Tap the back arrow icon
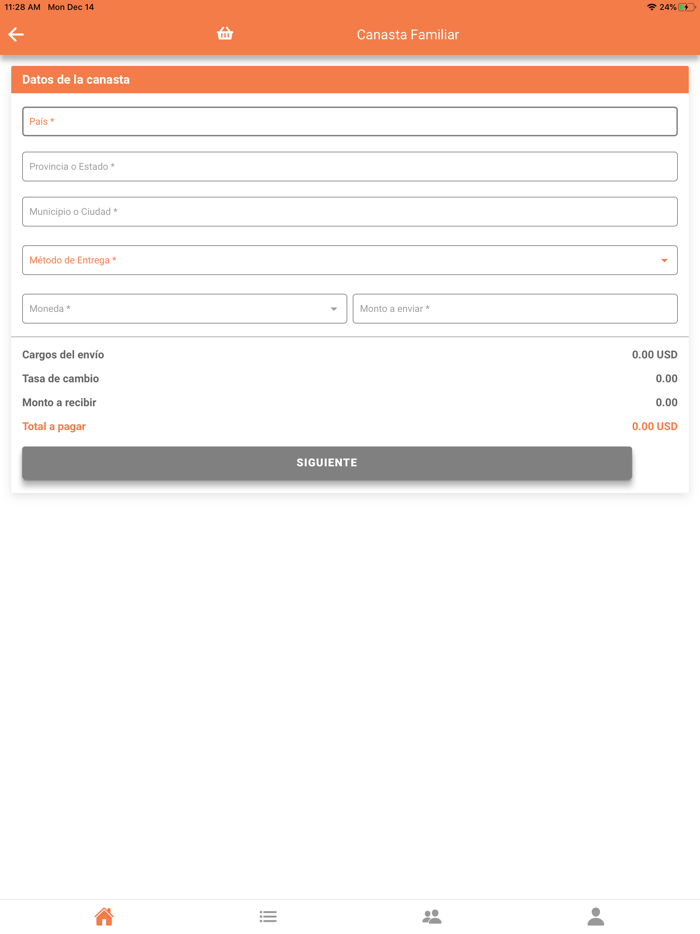The height and width of the screenshot is (934, 700). (16, 35)
